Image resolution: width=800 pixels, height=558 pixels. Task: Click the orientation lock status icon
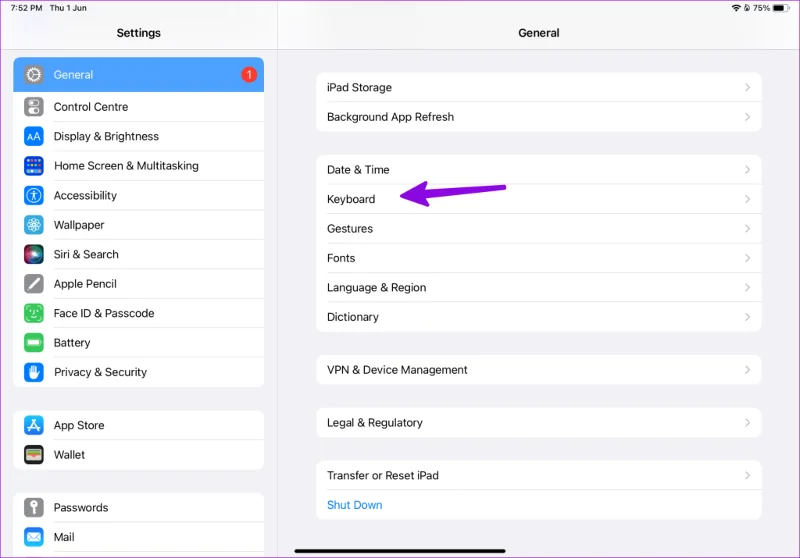click(x=746, y=8)
